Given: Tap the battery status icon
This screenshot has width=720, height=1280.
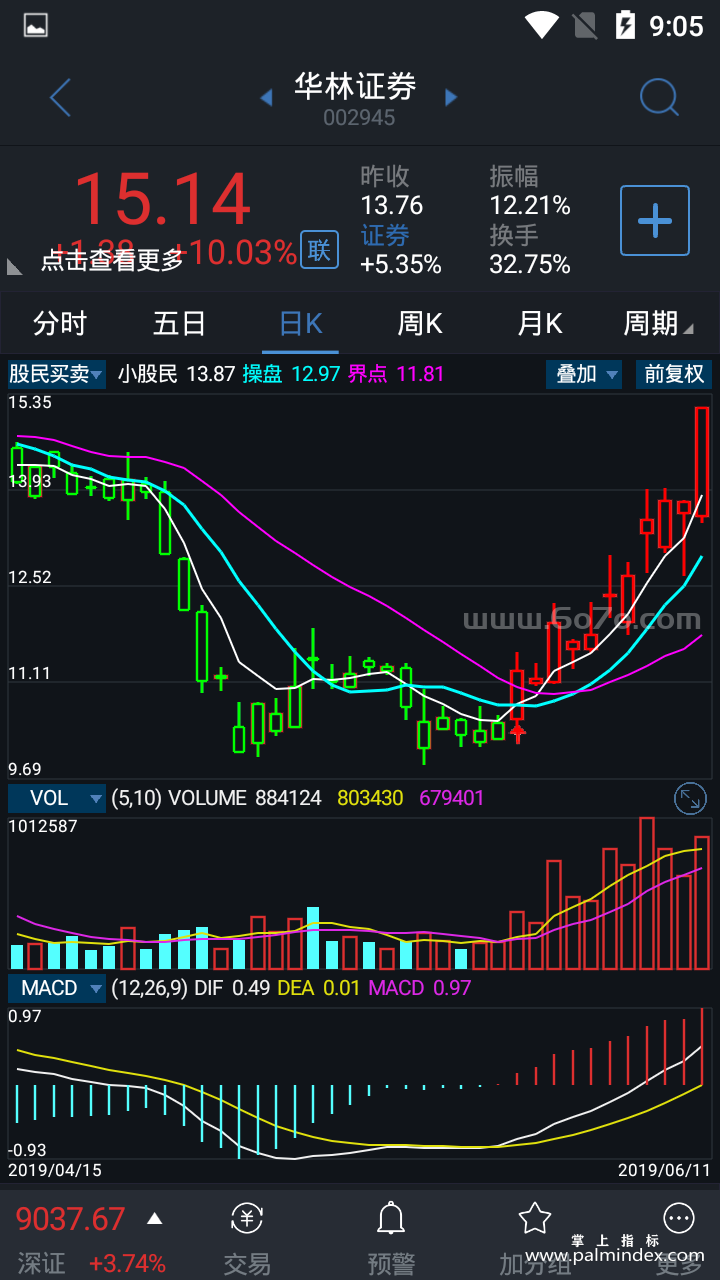Looking at the screenshot, I should [625, 25].
